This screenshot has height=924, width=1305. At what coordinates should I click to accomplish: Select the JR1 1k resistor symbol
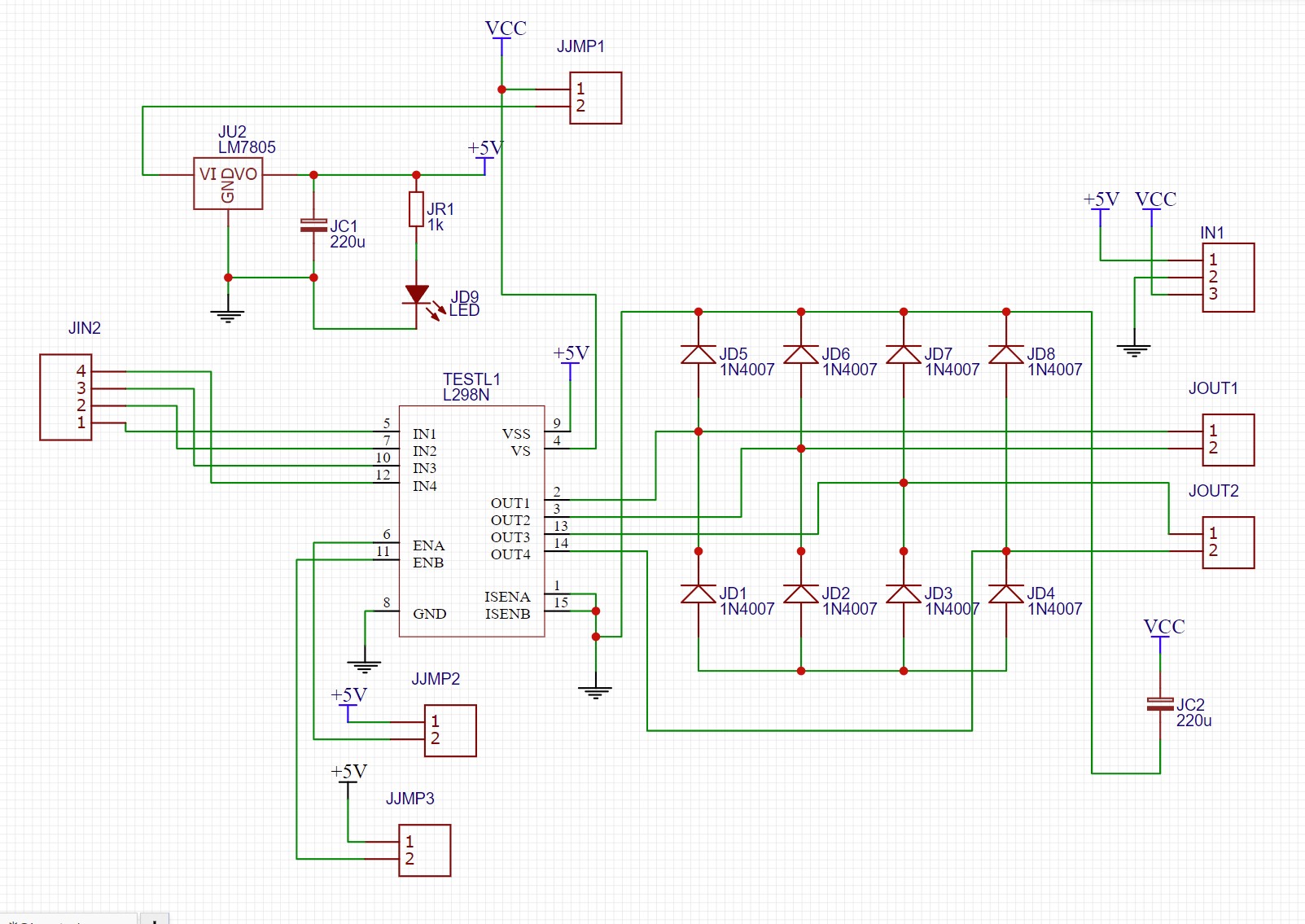pos(416,209)
